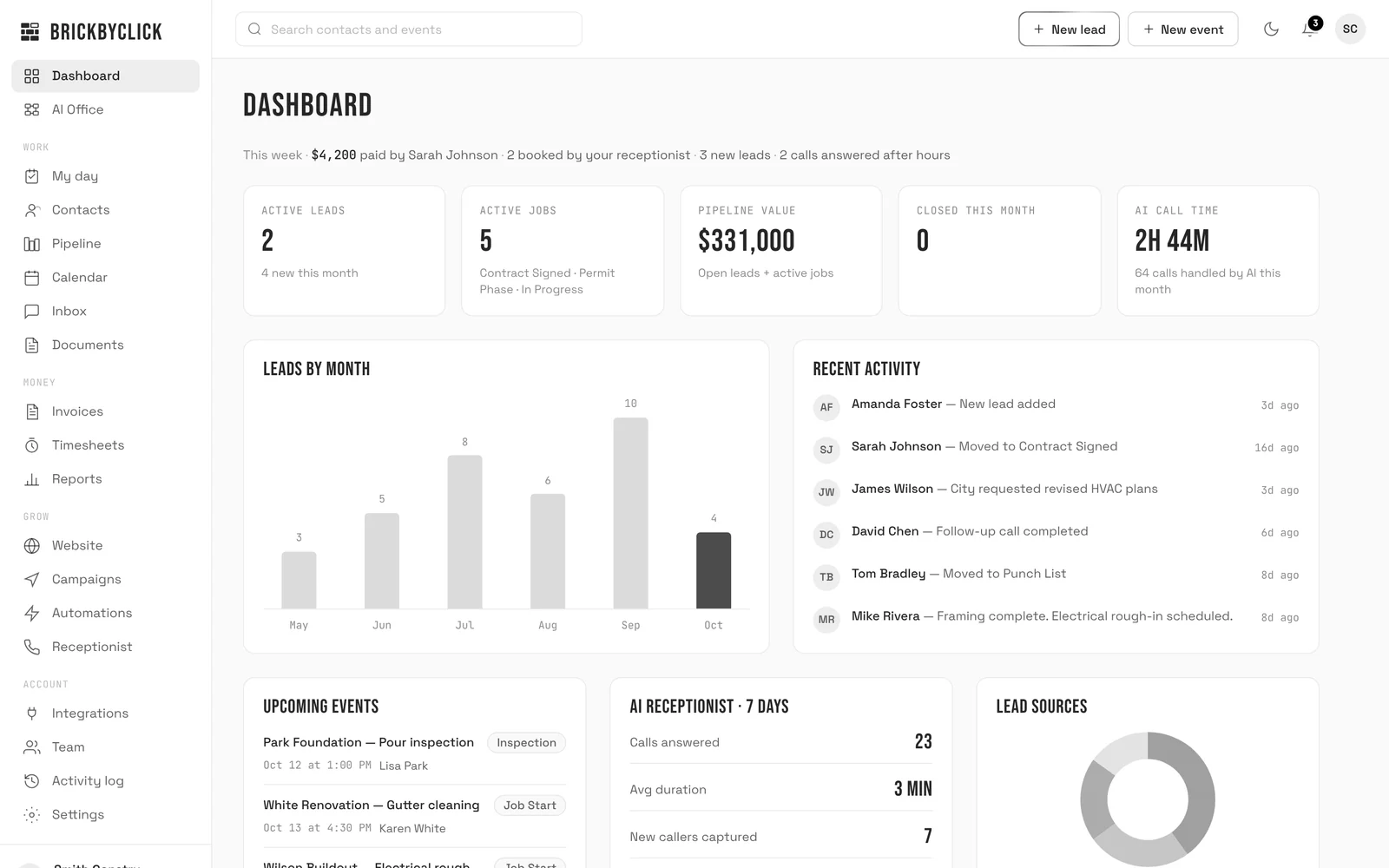This screenshot has width=1389, height=868.
Task: Go to AI Office menu item
Action: coord(105,109)
